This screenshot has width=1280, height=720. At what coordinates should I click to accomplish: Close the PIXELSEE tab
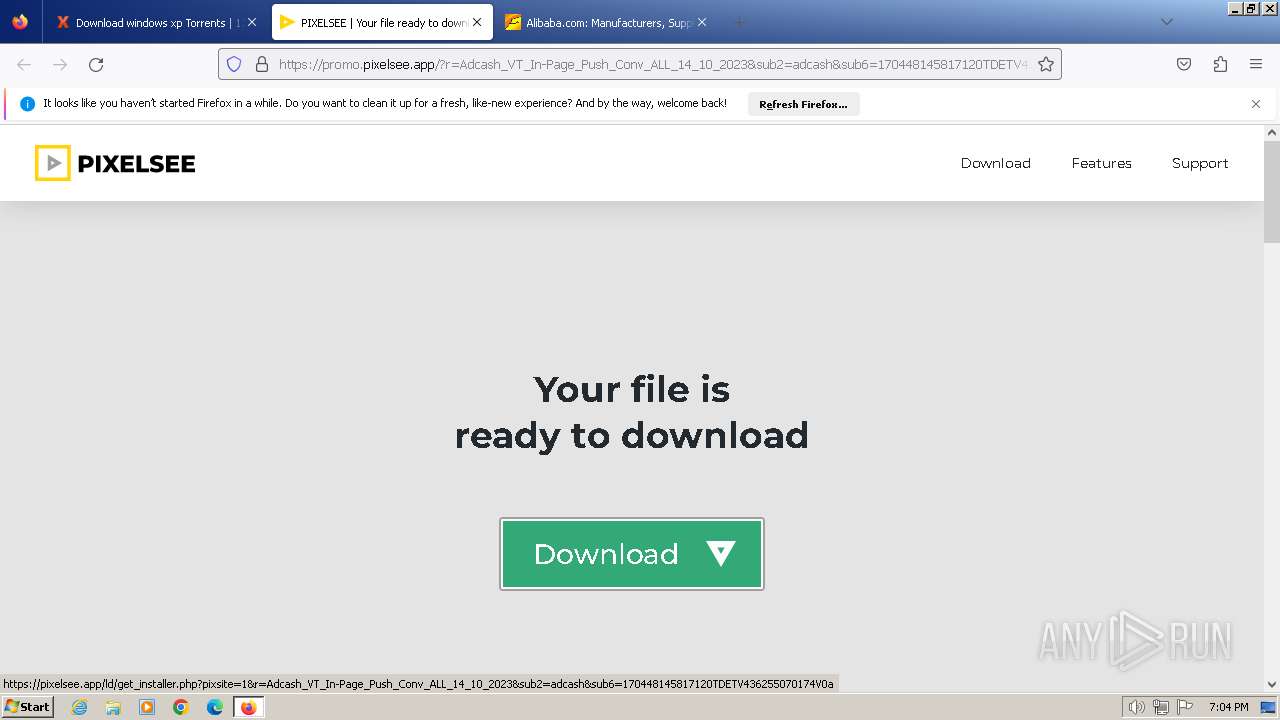(477, 22)
